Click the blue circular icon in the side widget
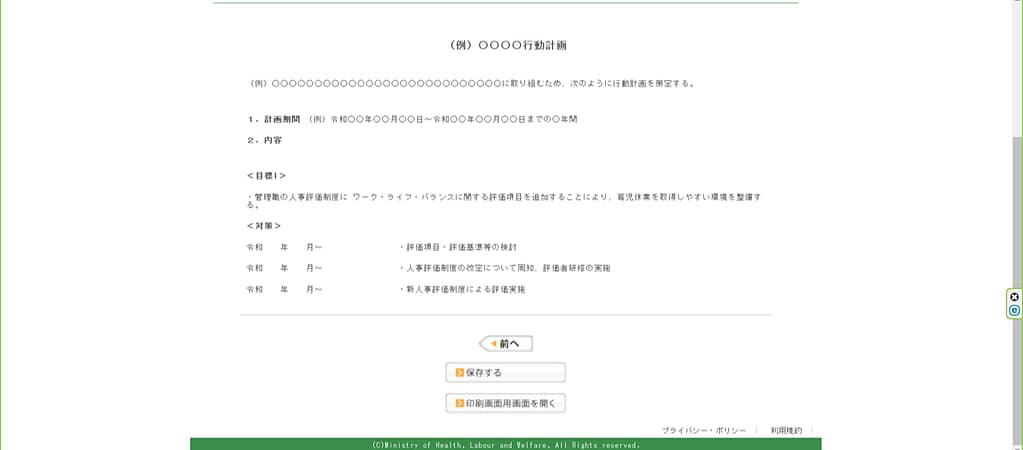The image size is (1023, 450). pyautogui.click(x=1014, y=311)
